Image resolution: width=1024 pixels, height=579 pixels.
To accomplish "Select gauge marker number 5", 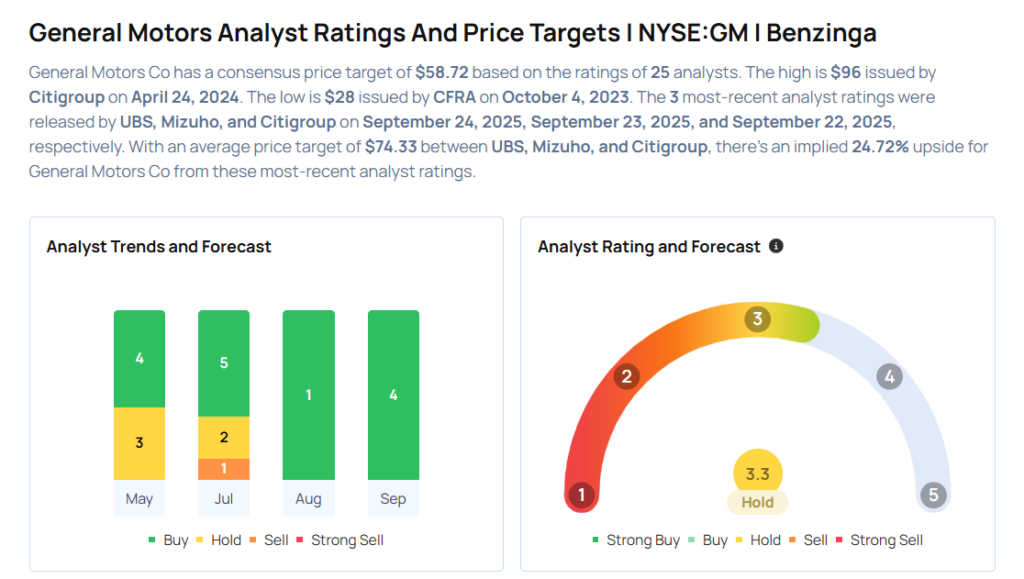I will click(933, 494).
